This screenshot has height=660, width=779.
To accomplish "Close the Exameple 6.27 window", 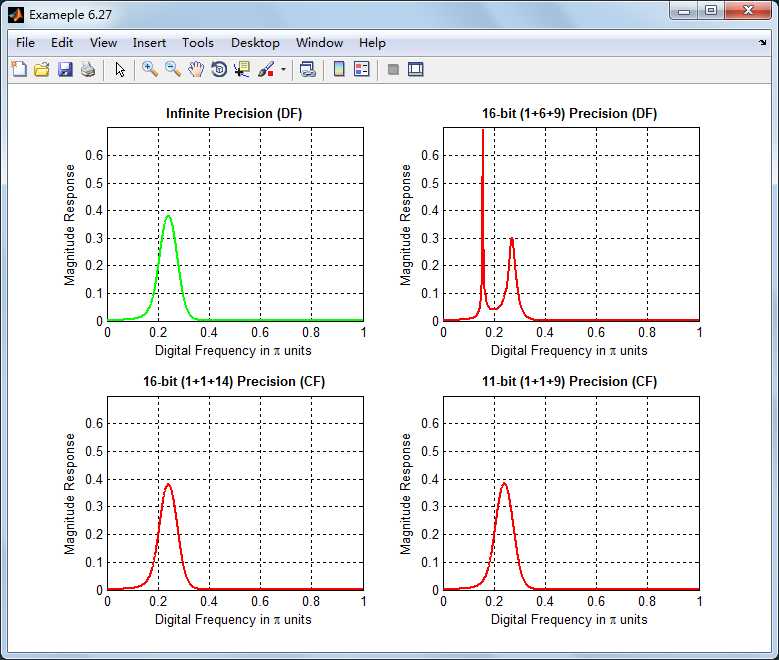I will pyautogui.click(x=748, y=11).
